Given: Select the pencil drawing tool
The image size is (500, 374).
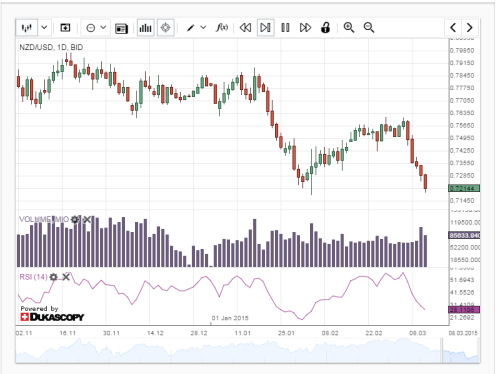Looking at the screenshot, I should click(190, 28).
